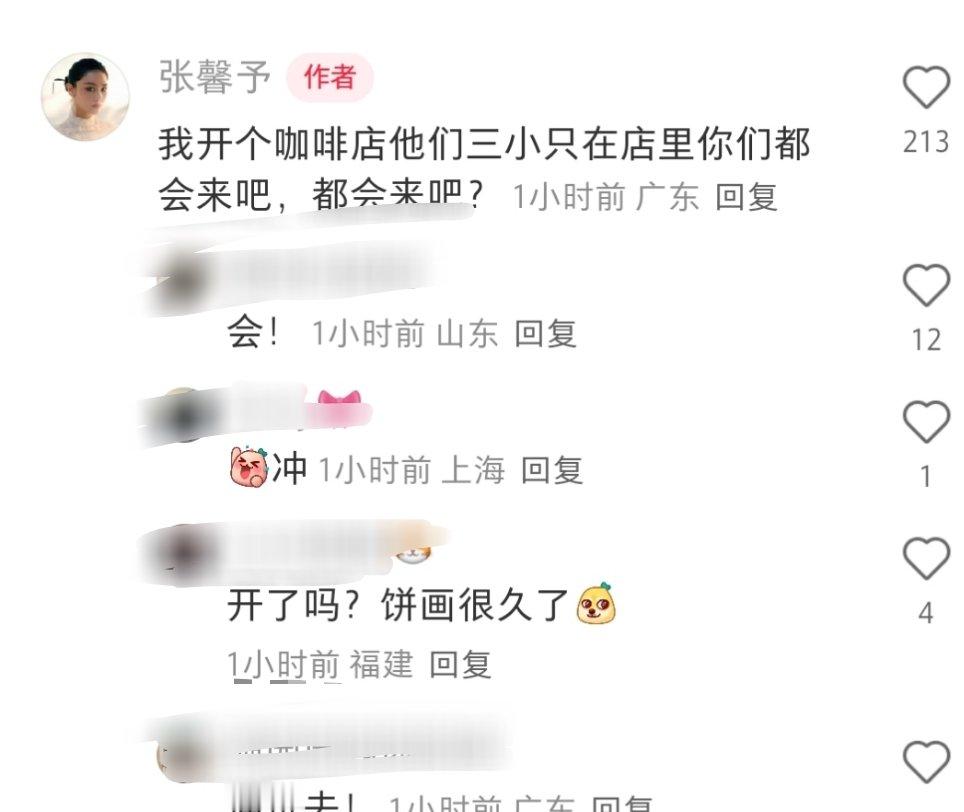Like the author's coffee shop comment
Image resolution: width=964 pixels, height=812 pixels.
(x=926, y=87)
